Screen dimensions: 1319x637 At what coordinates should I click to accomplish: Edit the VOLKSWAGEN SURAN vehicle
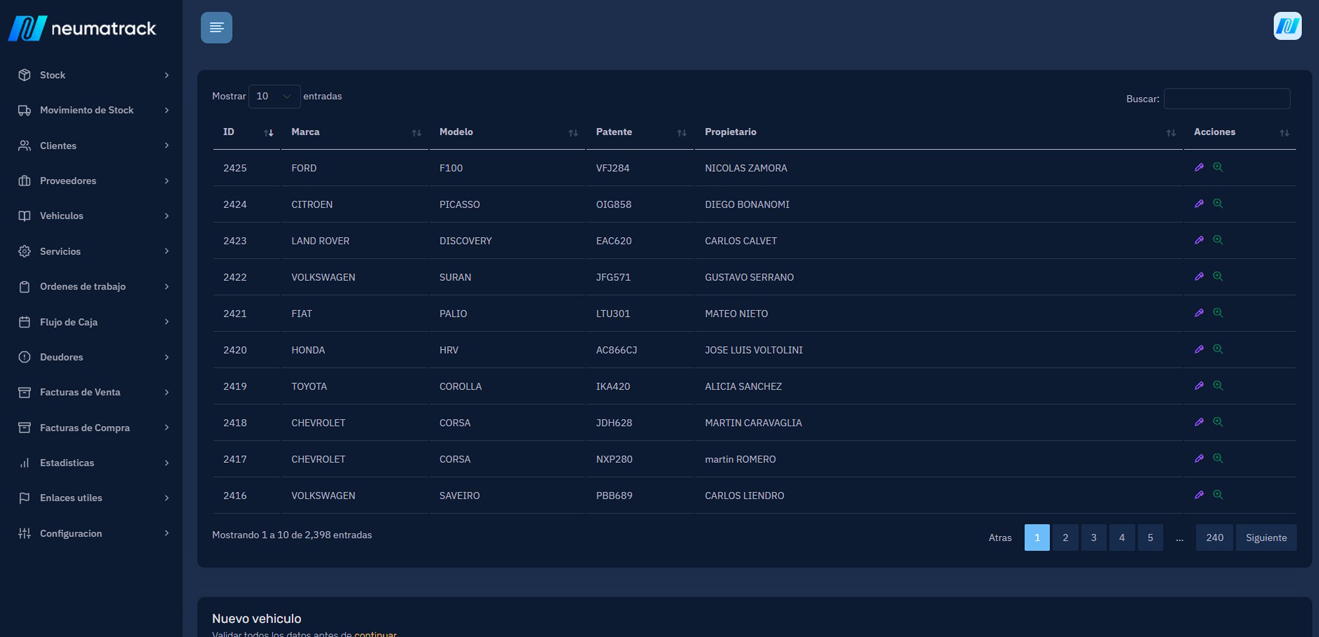coord(1199,276)
